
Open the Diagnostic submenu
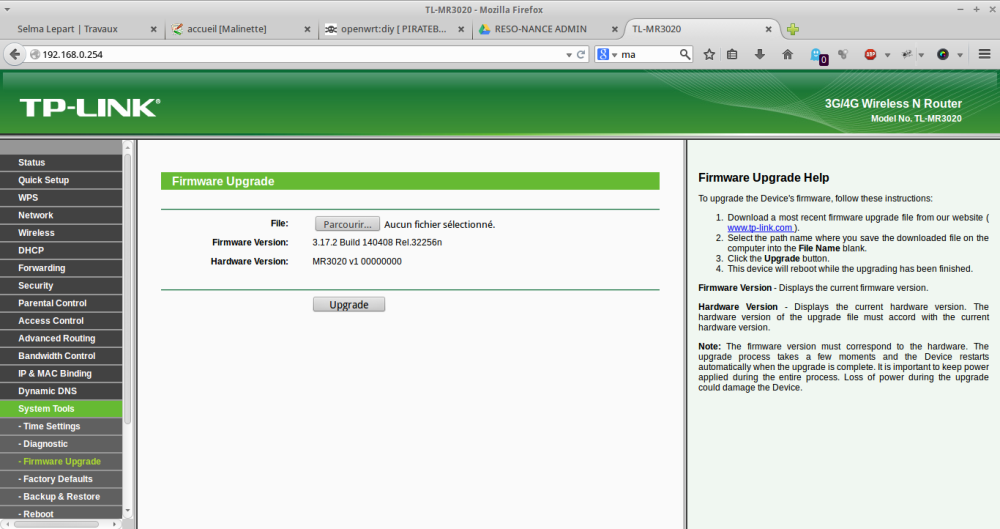(x=61, y=443)
